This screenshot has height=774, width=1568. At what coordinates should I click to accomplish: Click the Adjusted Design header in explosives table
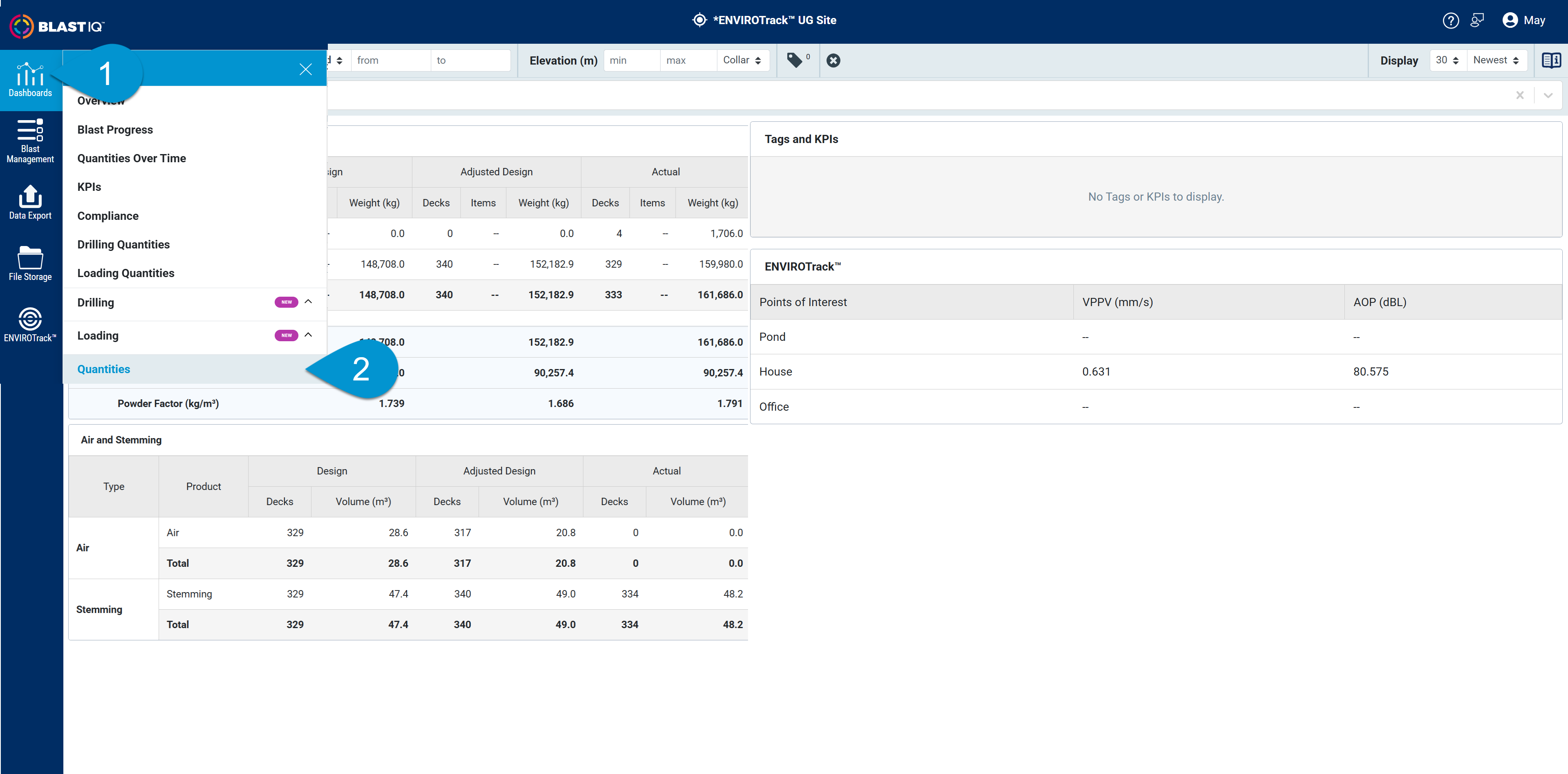(496, 172)
